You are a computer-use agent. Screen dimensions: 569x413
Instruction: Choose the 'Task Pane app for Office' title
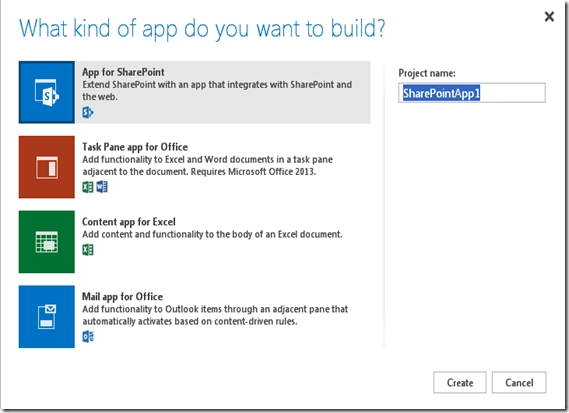(x=135, y=147)
